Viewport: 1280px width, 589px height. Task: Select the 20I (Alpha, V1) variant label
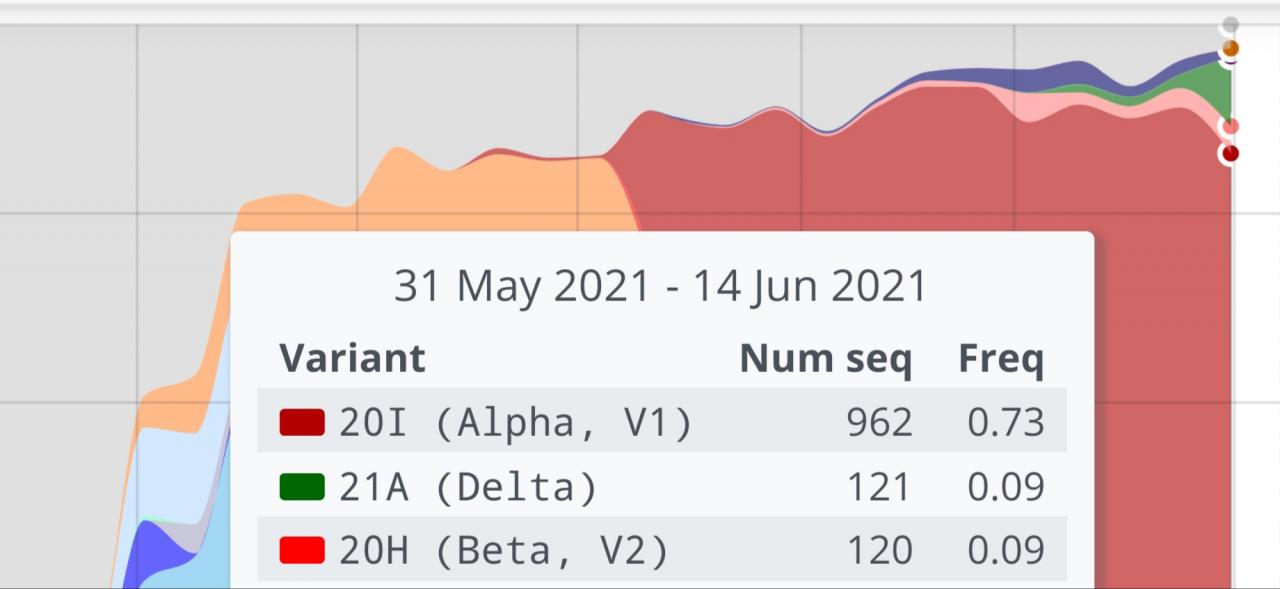point(515,423)
